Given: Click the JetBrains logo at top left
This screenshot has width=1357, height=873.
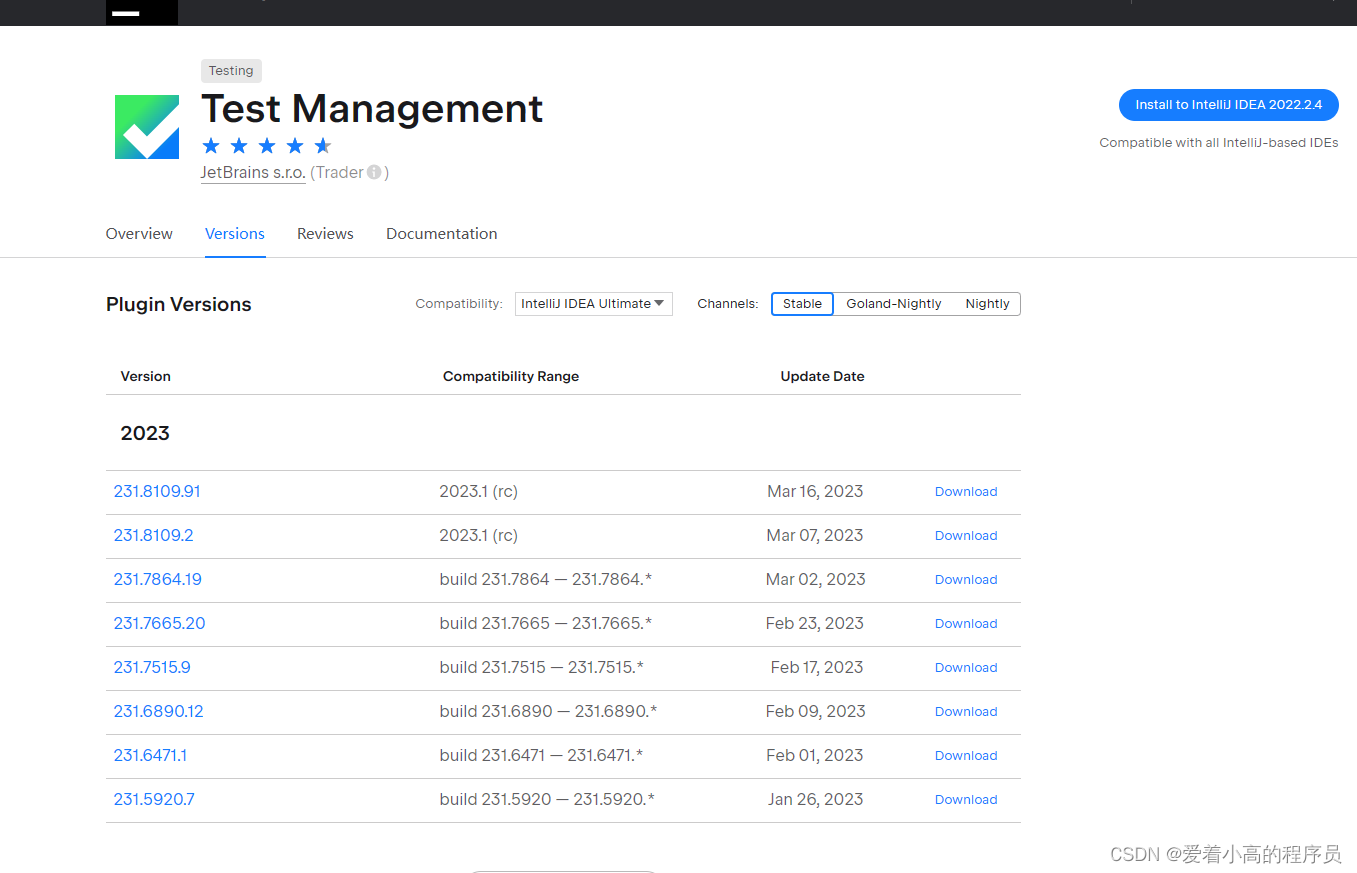Looking at the screenshot, I should (x=142, y=12).
